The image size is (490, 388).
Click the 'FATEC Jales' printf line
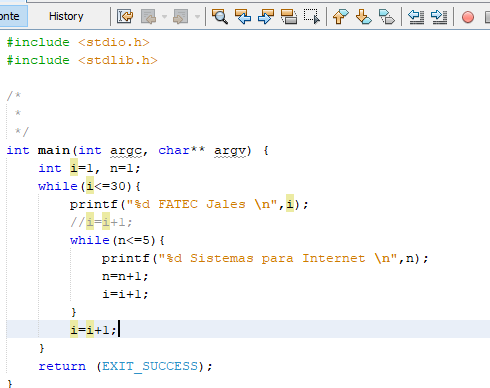click(x=189, y=204)
